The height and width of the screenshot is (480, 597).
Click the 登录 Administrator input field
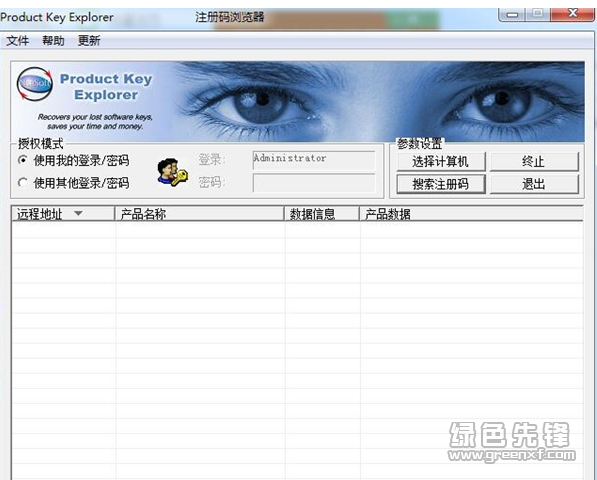pos(314,160)
